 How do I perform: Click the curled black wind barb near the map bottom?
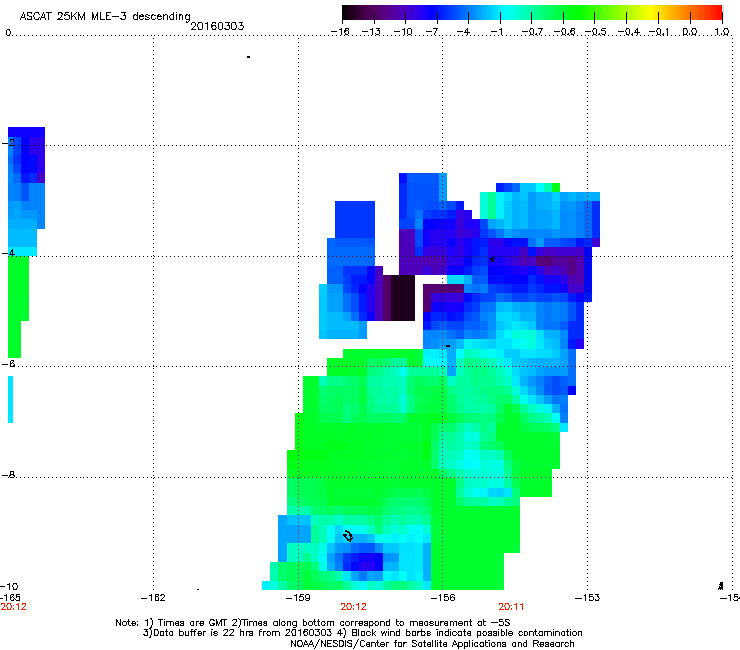[348, 536]
